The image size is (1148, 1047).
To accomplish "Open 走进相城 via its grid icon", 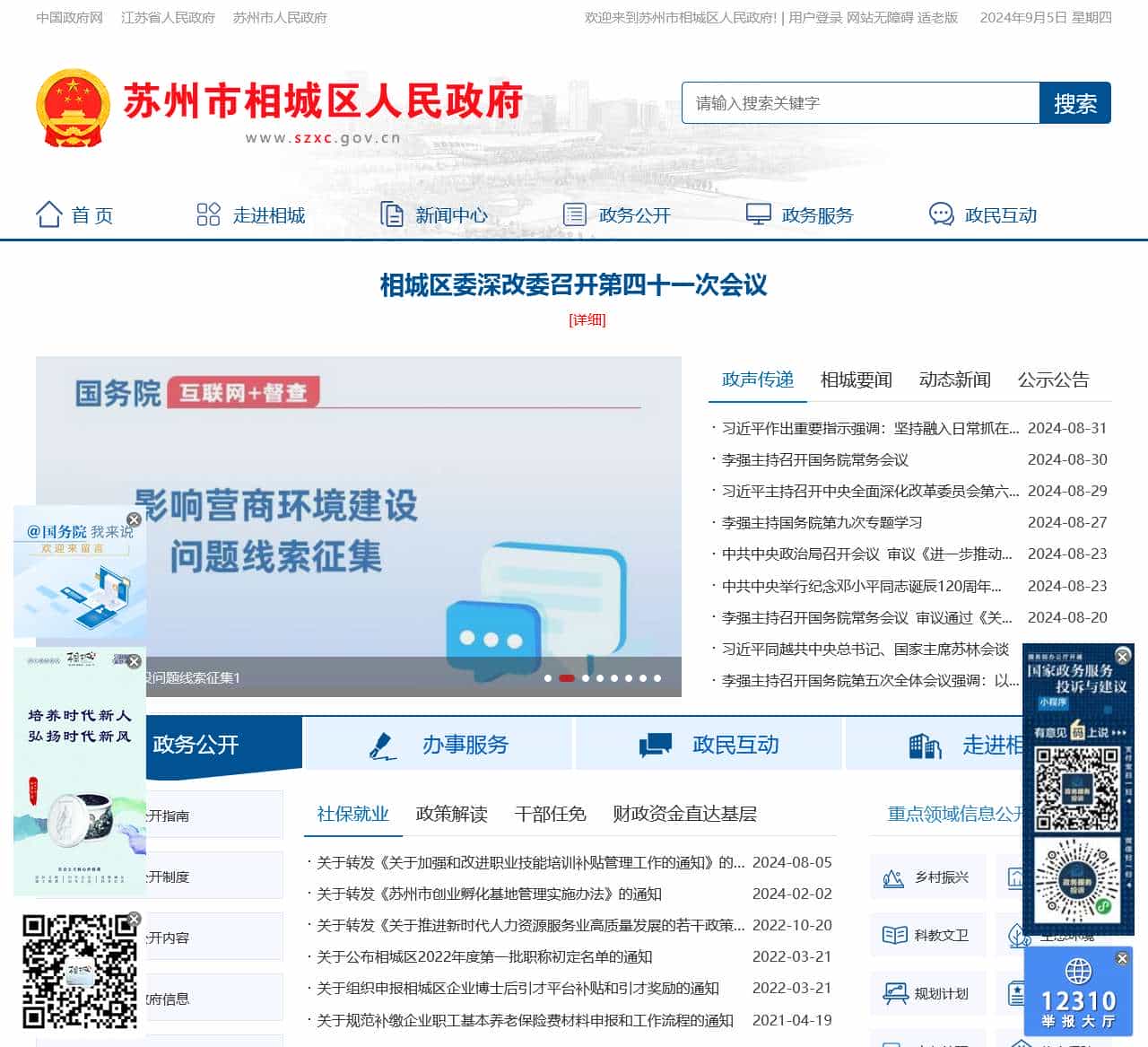I will point(208,214).
